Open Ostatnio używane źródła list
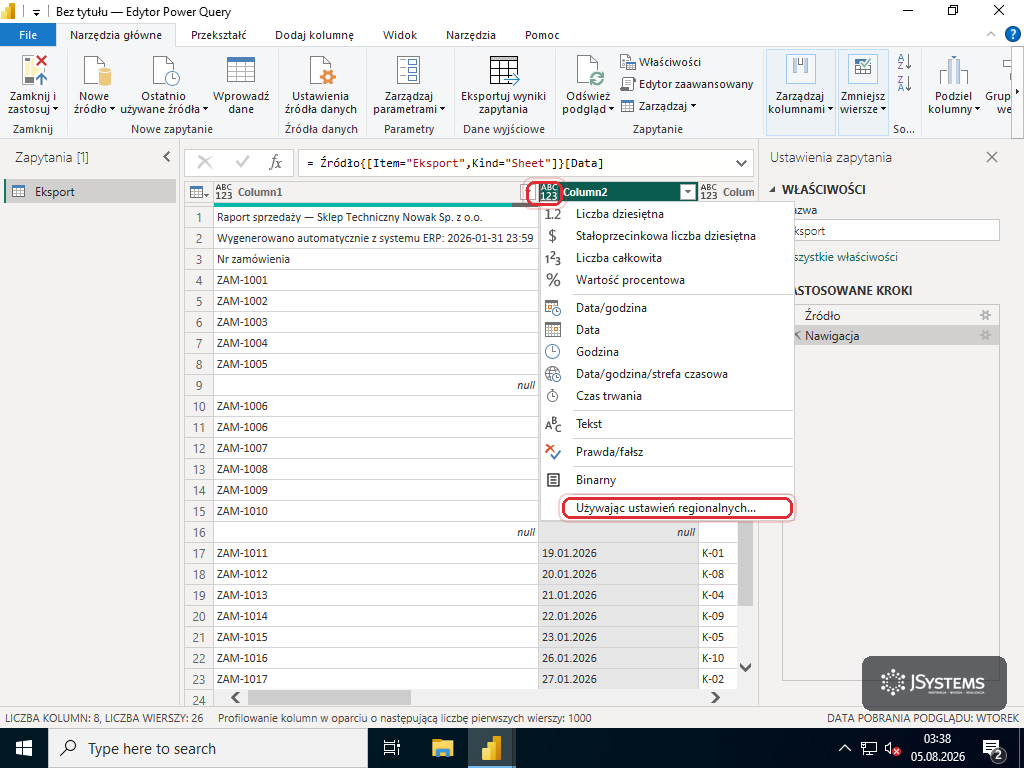Image resolution: width=1024 pixels, height=768 pixels. coord(164,85)
